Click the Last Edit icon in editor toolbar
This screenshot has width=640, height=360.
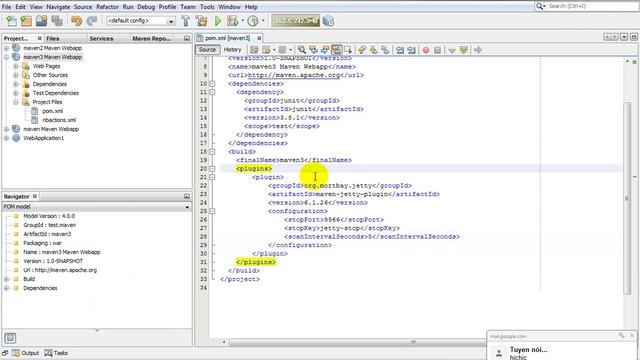[x=254, y=50]
